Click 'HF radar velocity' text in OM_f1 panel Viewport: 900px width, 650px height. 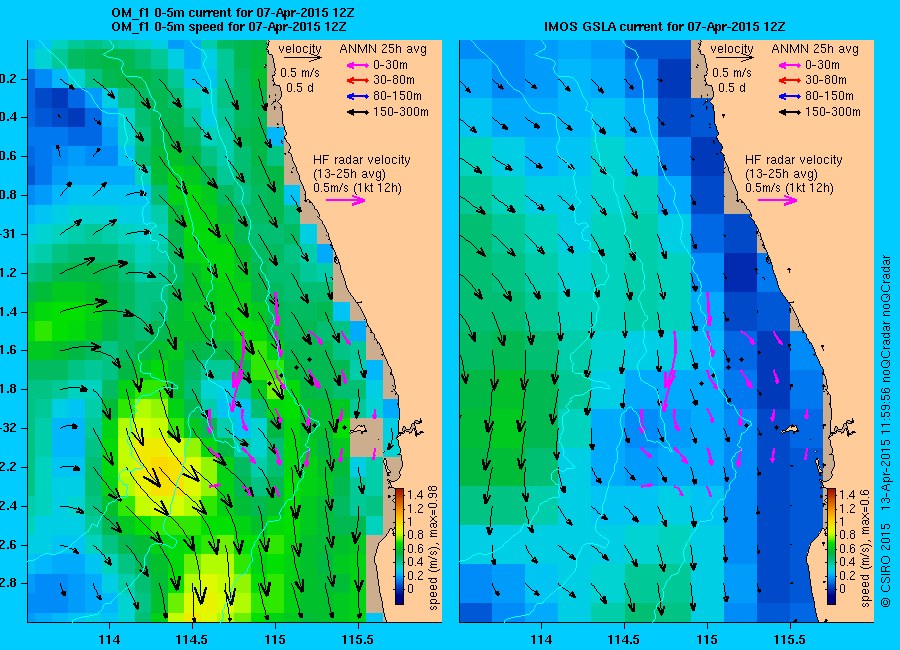pos(362,160)
